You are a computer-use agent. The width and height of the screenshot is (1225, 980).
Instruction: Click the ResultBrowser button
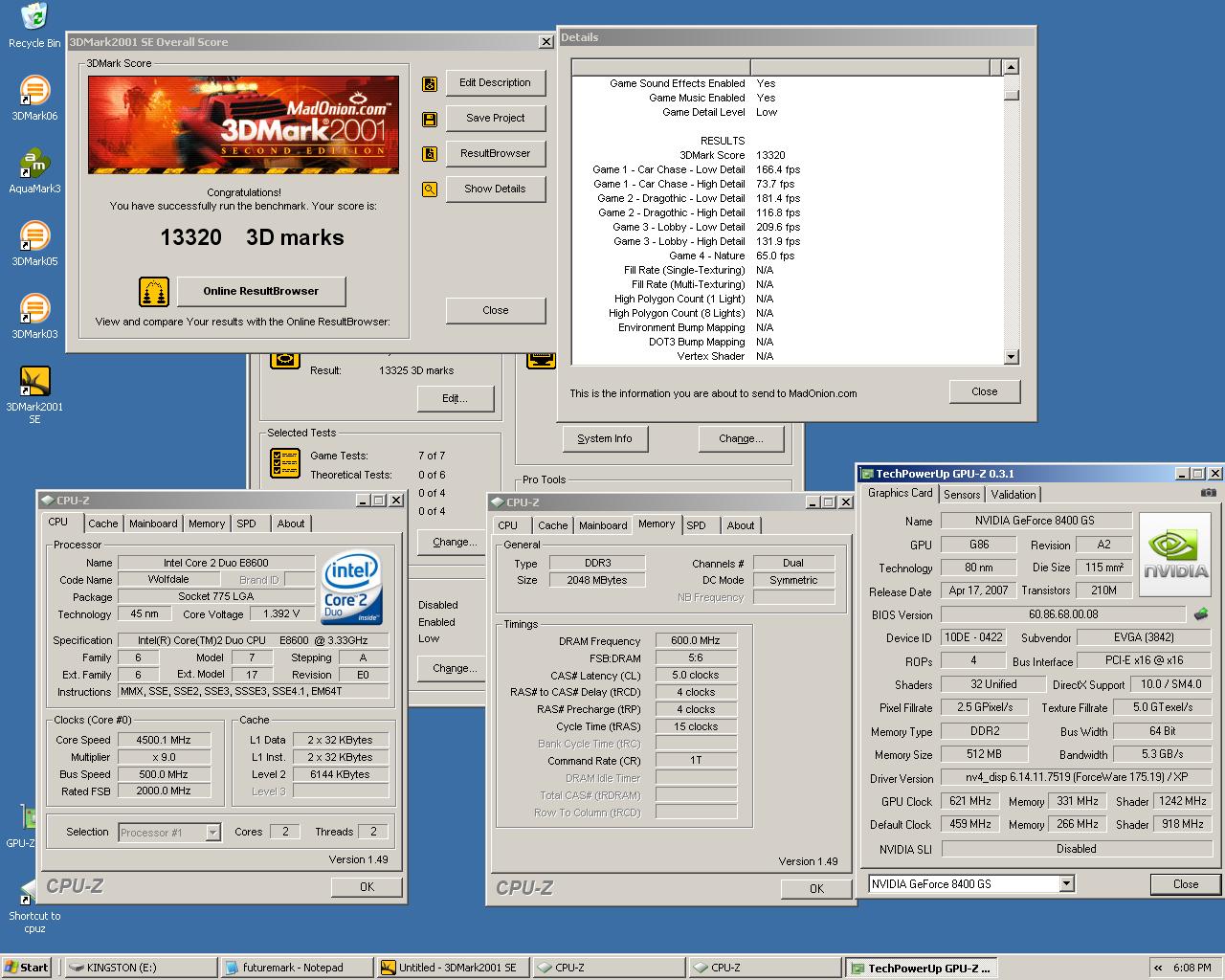(495, 154)
